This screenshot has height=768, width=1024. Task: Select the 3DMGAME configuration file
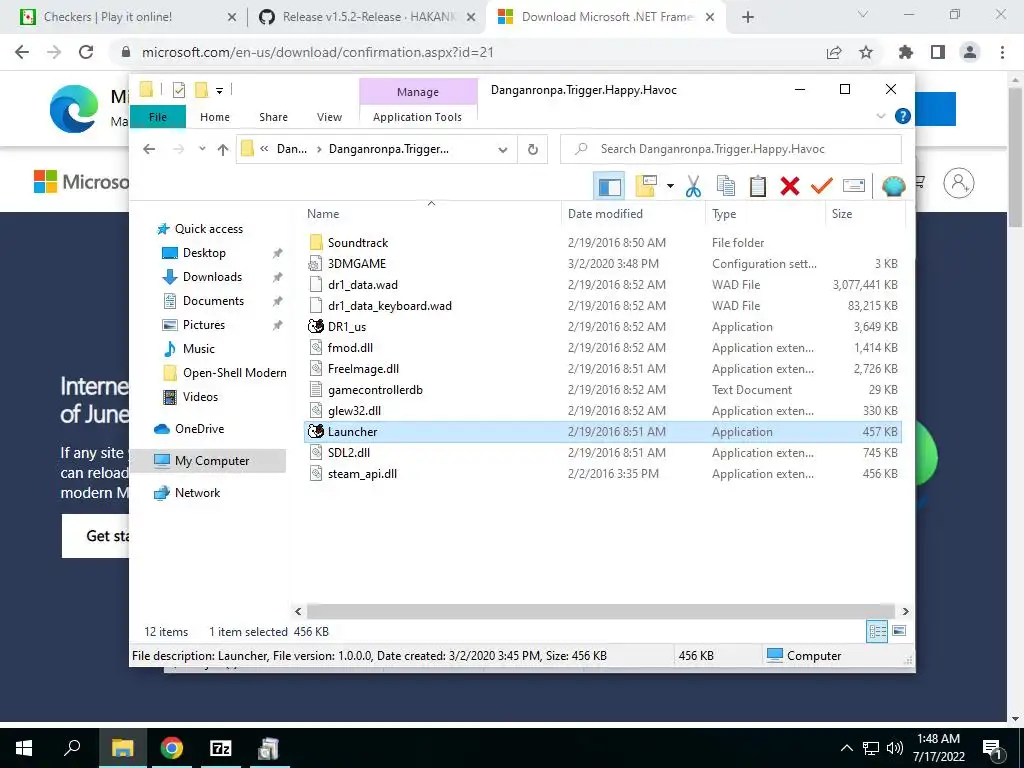[357, 264]
